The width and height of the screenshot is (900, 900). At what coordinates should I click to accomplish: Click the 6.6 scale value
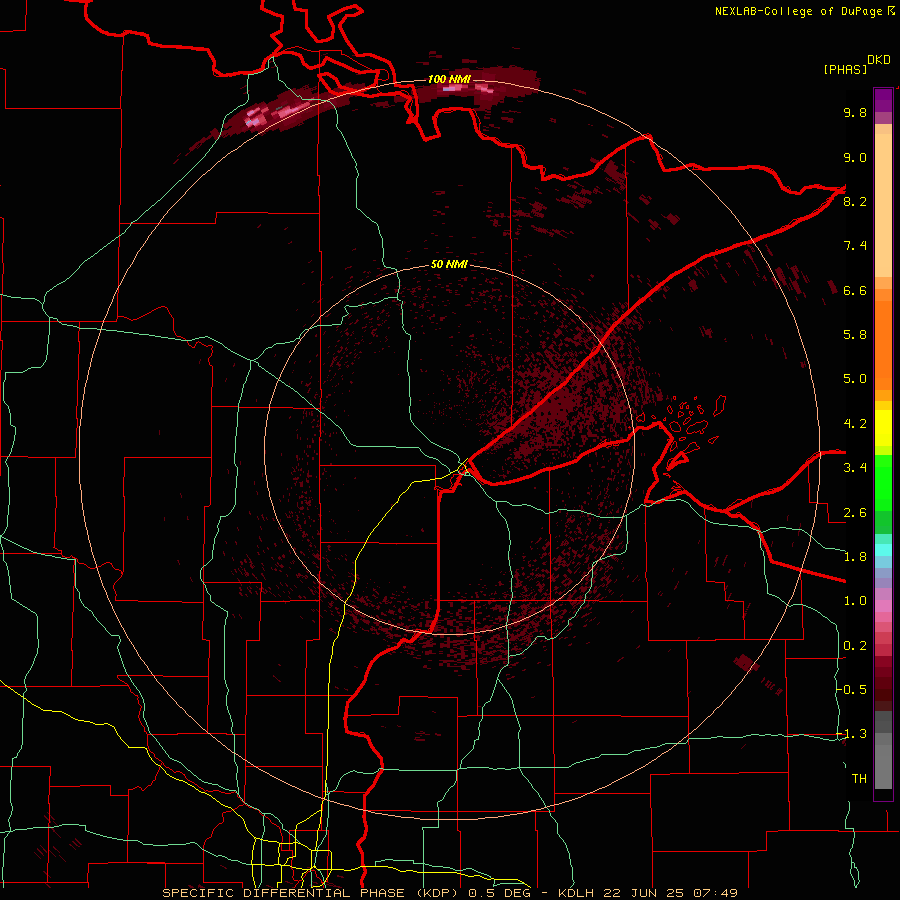pos(855,290)
